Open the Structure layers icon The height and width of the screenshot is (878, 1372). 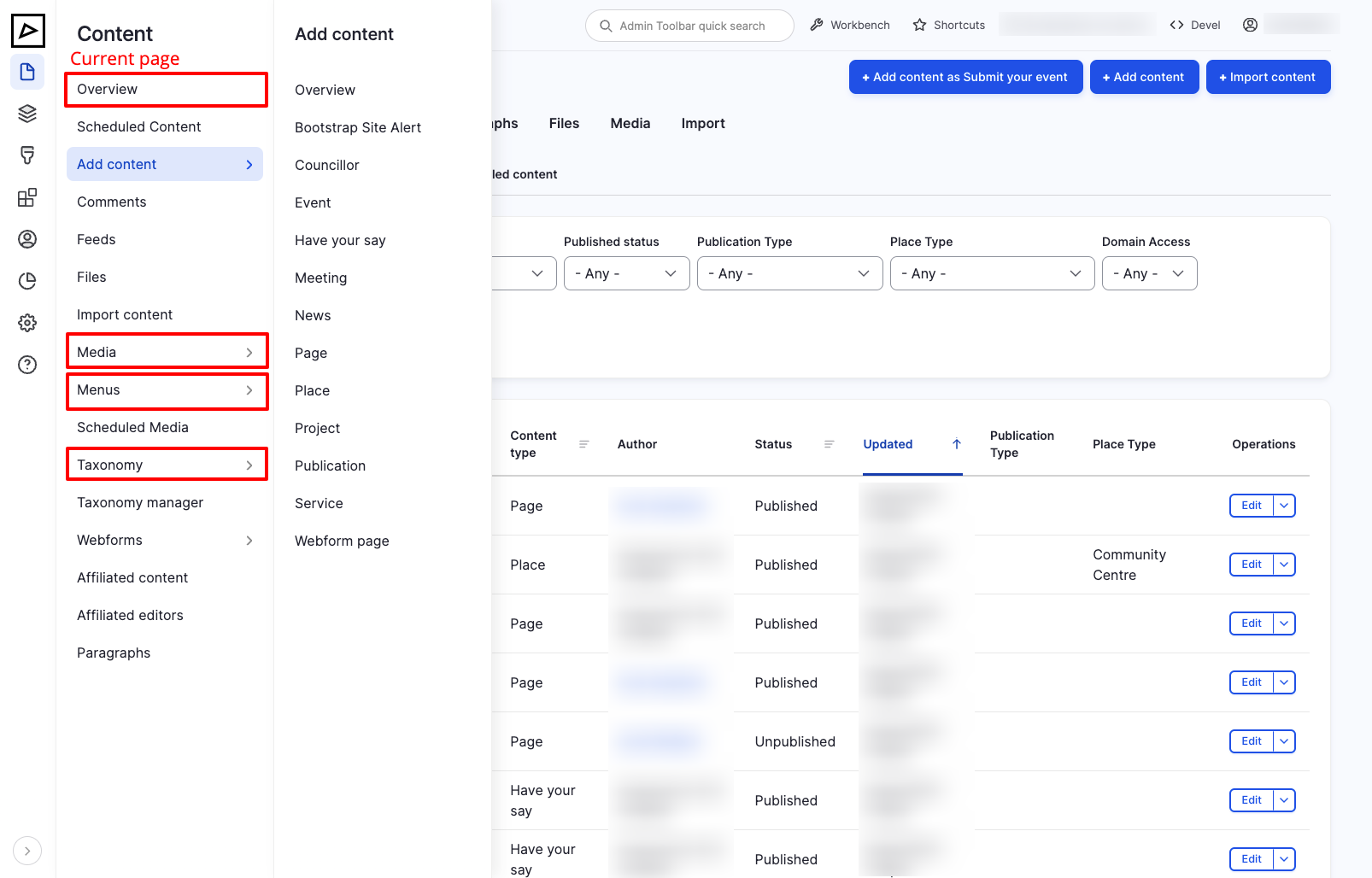coord(27,114)
